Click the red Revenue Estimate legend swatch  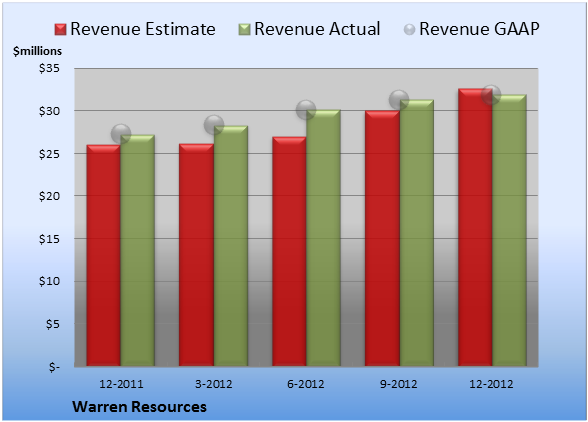pos(60,29)
